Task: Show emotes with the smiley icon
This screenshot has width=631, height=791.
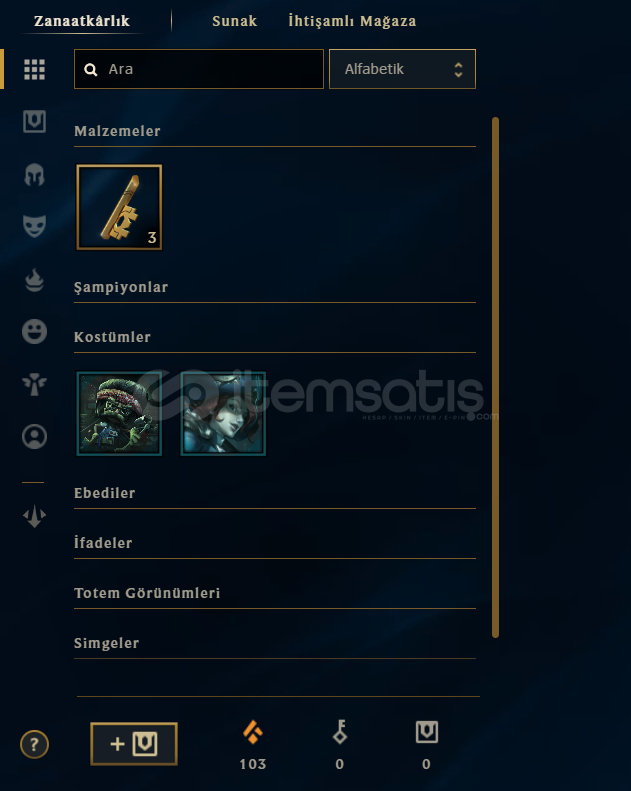Action: (x=34, y=331)
